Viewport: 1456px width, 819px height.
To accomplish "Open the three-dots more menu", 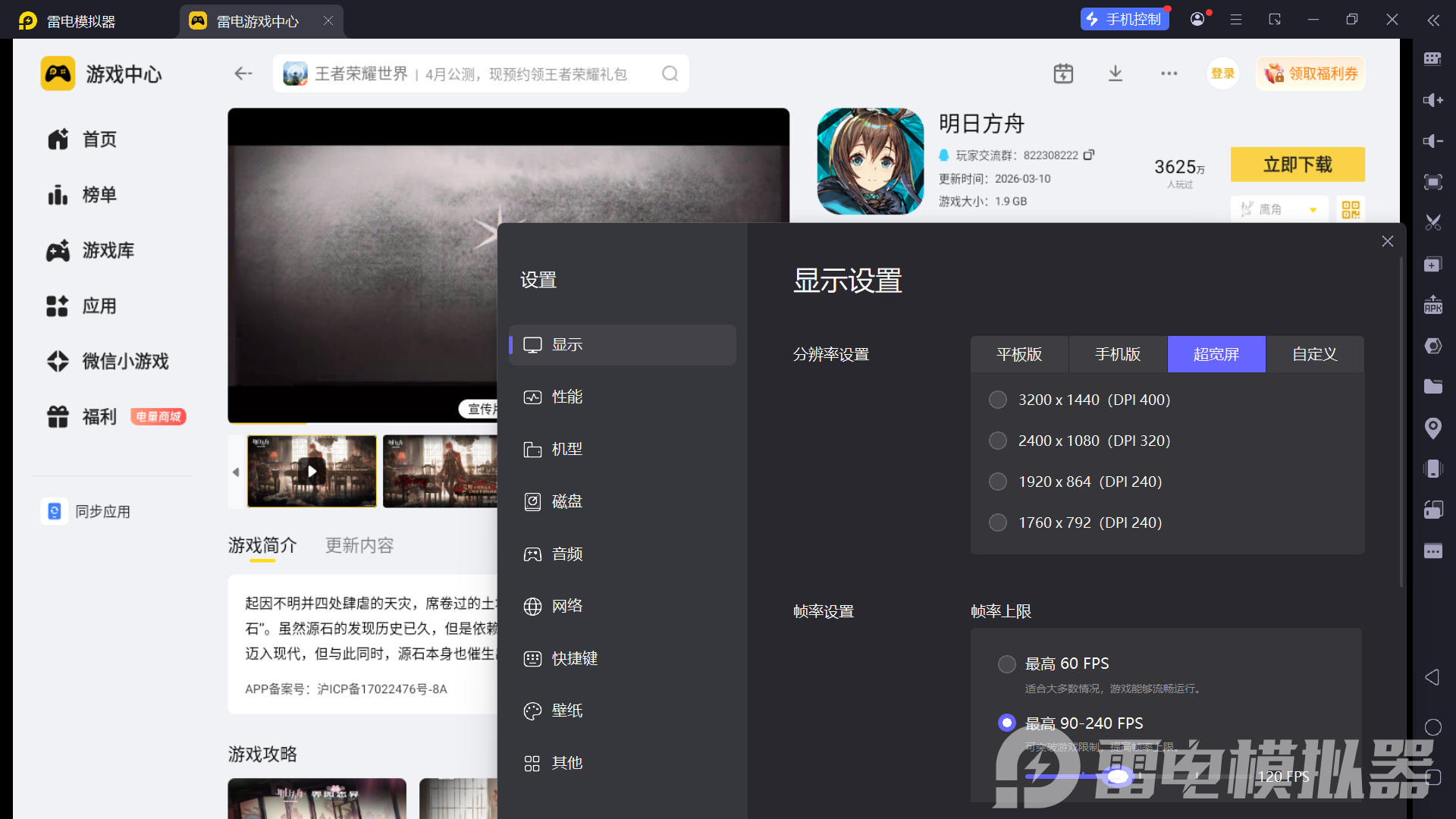I will click(x=1169, y=74).
